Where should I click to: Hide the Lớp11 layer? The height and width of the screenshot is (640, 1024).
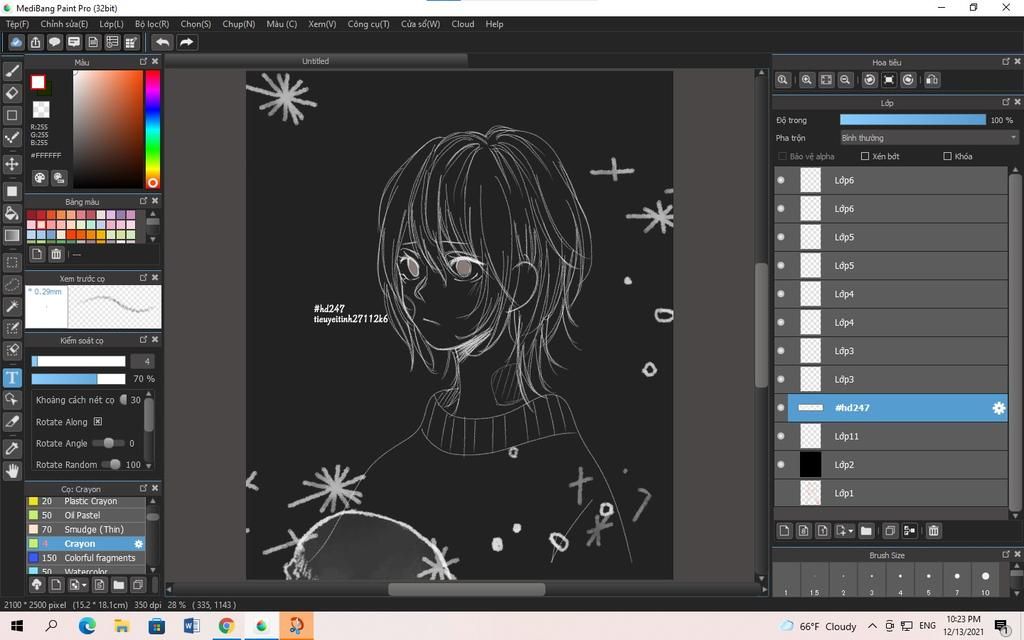coord(781,436)
